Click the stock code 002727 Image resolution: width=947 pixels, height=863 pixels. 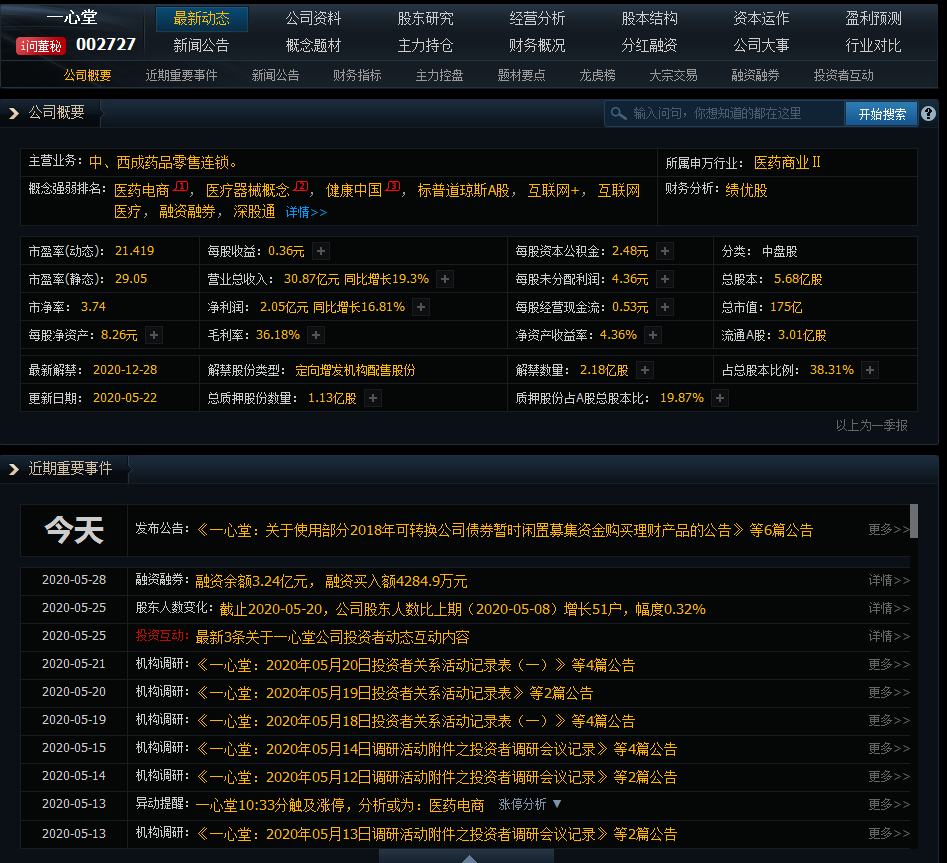(106, 45)
